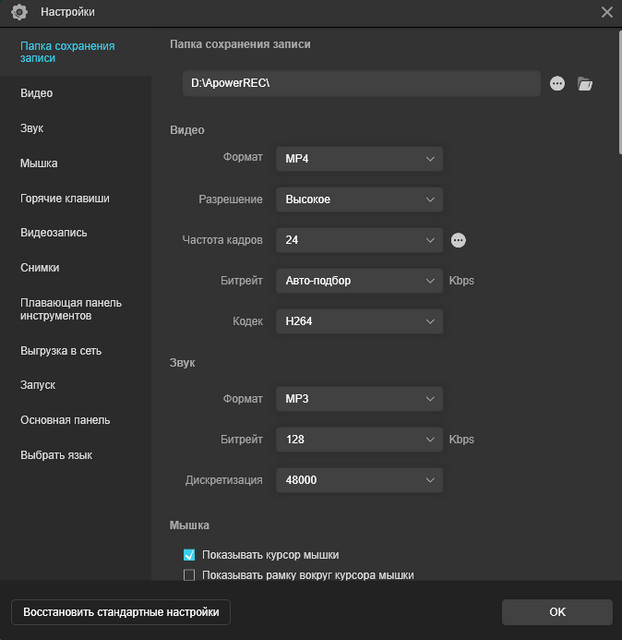The width and height of the screenshot is (622, 640).
Task: Open the folder icon next to save path
Action: click(x=585, y=84)
